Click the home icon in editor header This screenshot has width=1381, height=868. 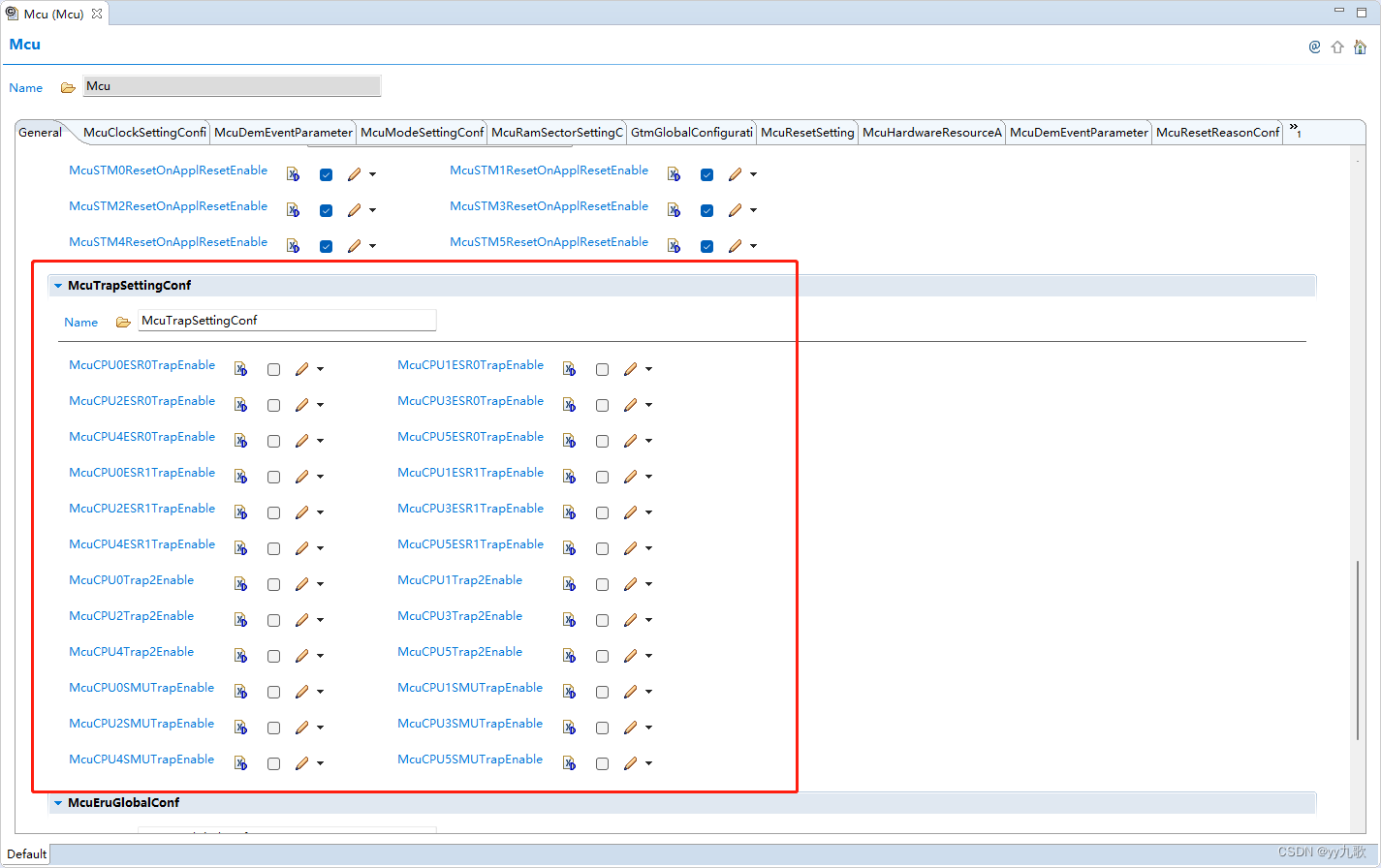click(1360, 46)
